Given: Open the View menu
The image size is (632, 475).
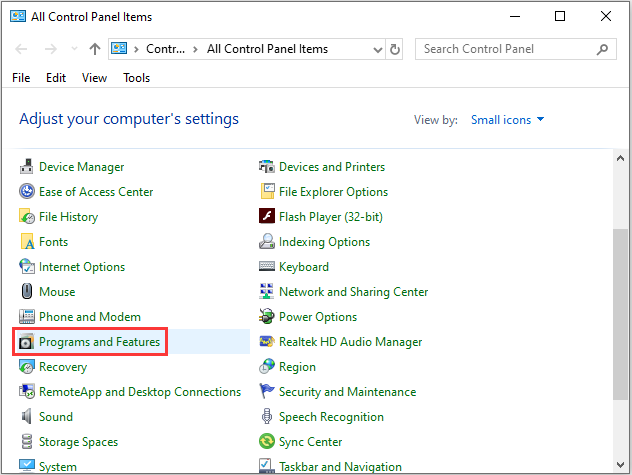Looking at the screenshot, I should (x=94, y=77).
